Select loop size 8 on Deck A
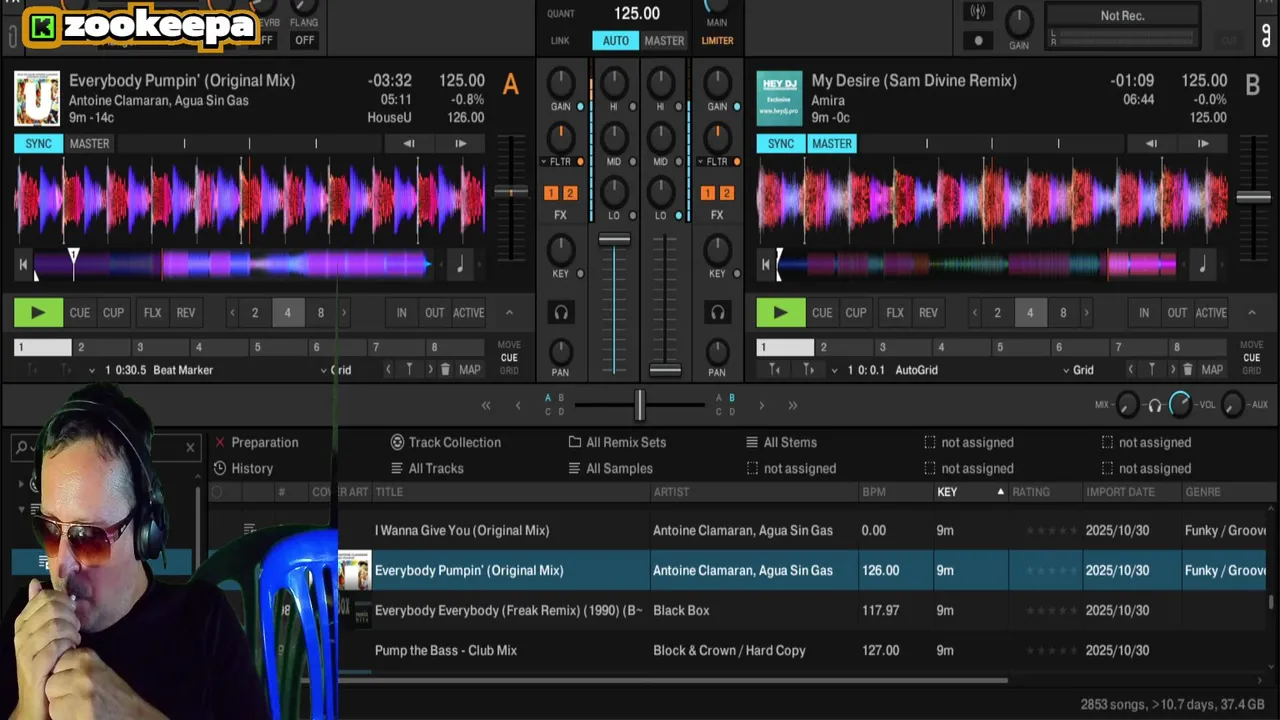Viewport: 1280px width, 720px height. point(321,313)
